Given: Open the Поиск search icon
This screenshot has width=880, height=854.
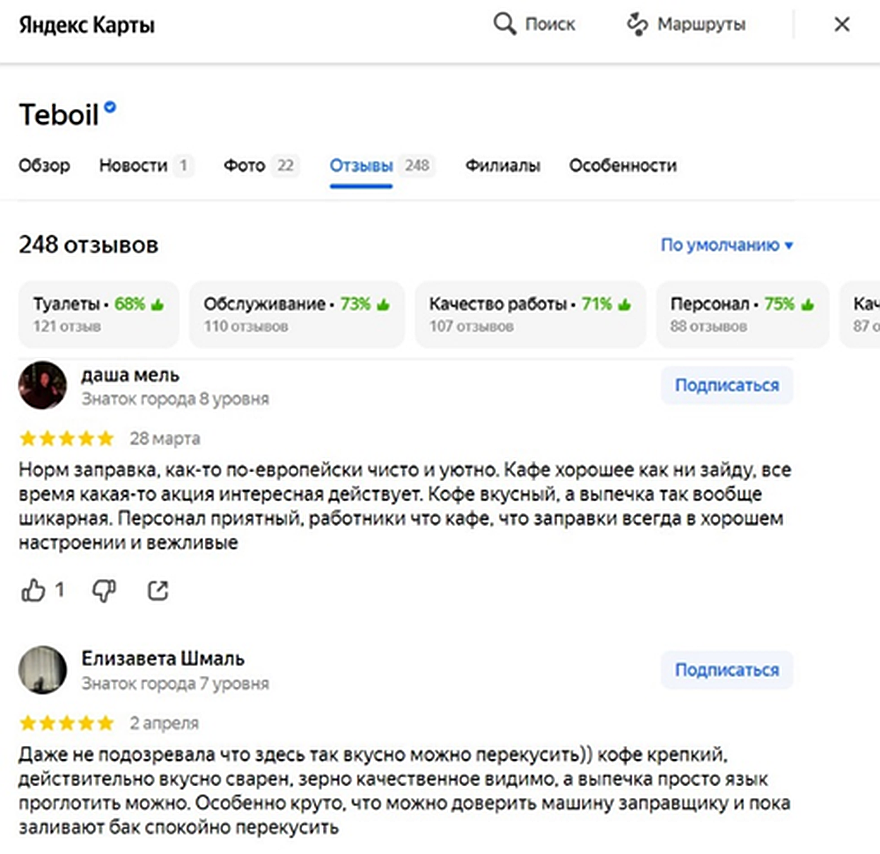Looking at the screenshot, I should click(503, 24).
